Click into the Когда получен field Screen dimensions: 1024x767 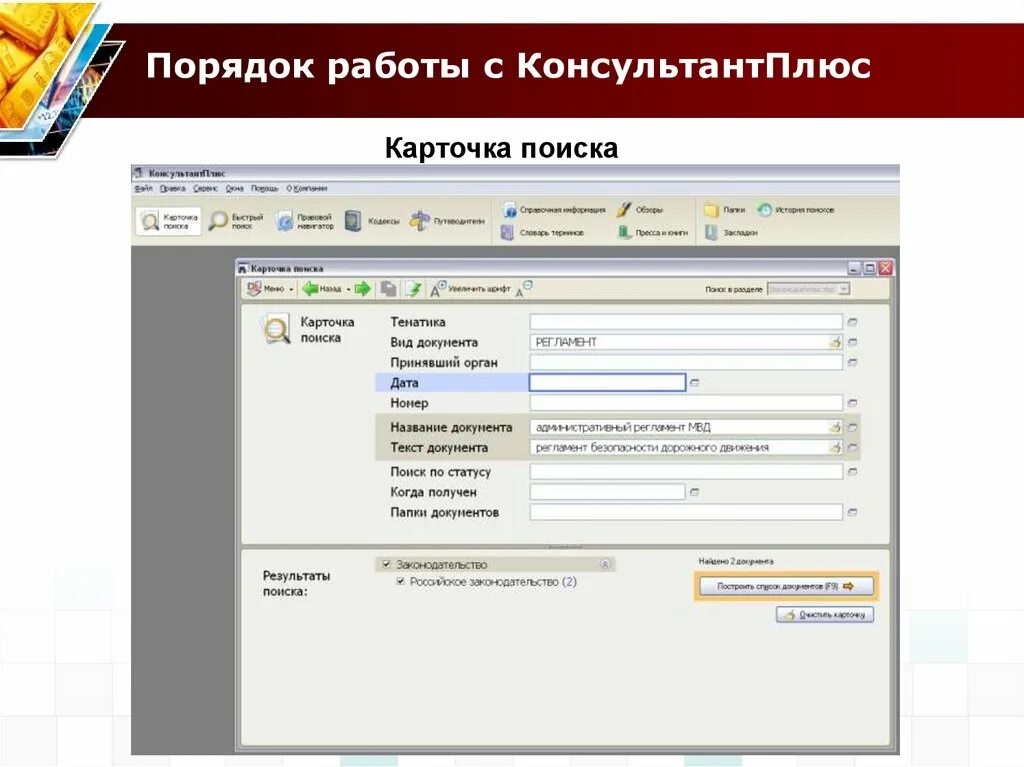pyautogui.click(x=607, y=492)
